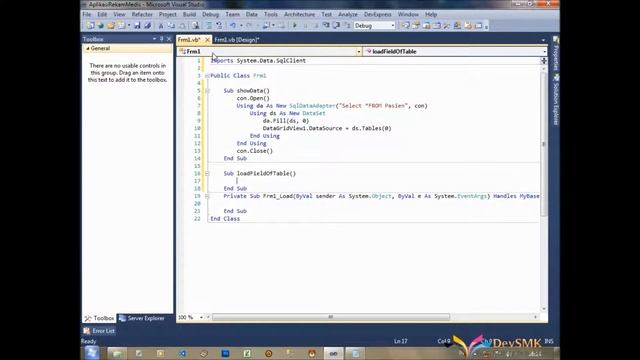The width and height of the screenshot is (640, 360).
Task: Open the 100 % zoom dropdown
Action: point(201,317)
